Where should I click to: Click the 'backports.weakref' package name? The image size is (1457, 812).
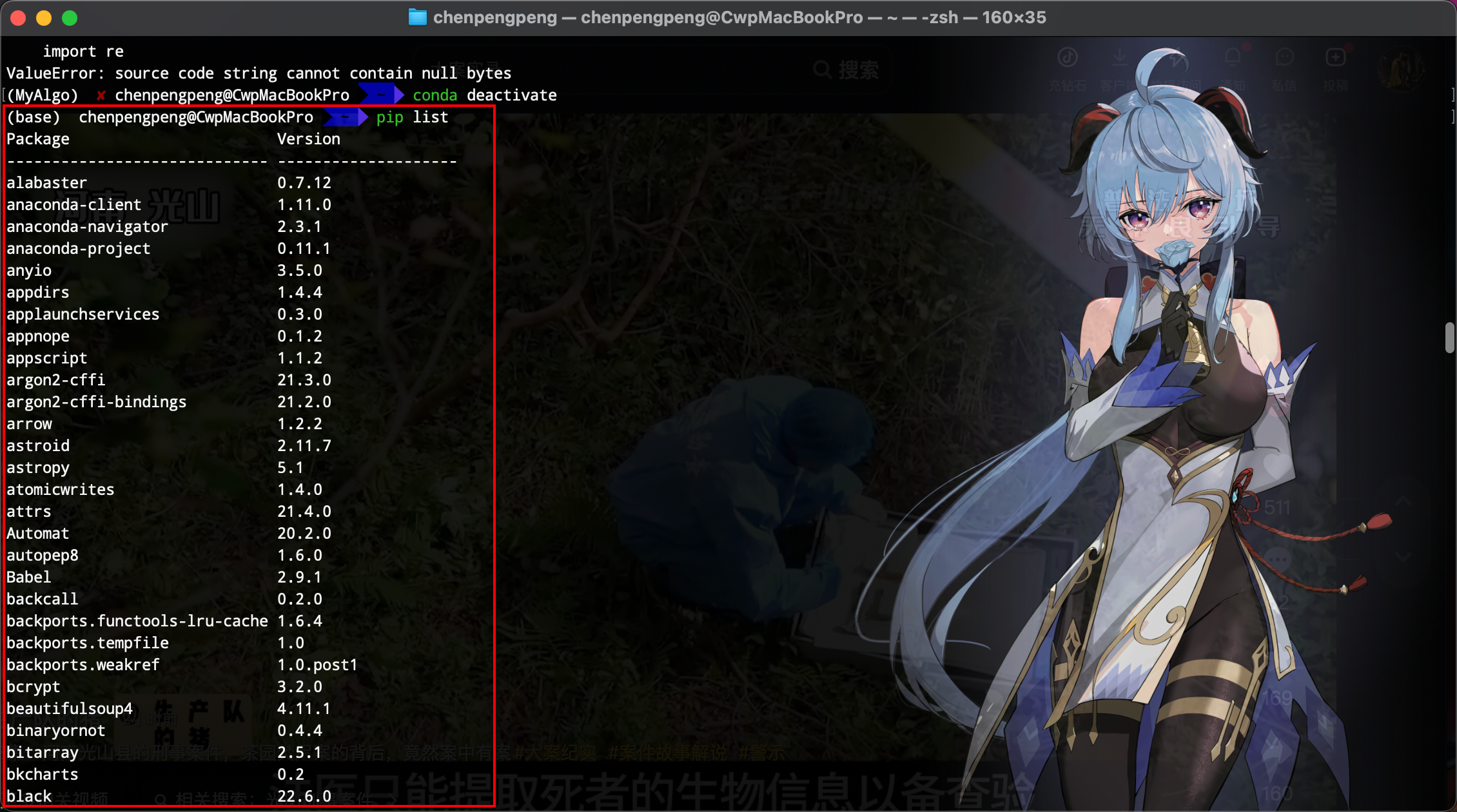83,665
